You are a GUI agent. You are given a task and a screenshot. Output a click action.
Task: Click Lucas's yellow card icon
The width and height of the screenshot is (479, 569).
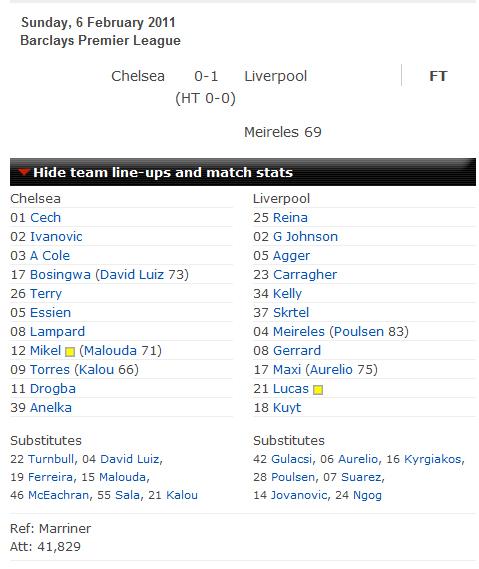coord(318,390)
